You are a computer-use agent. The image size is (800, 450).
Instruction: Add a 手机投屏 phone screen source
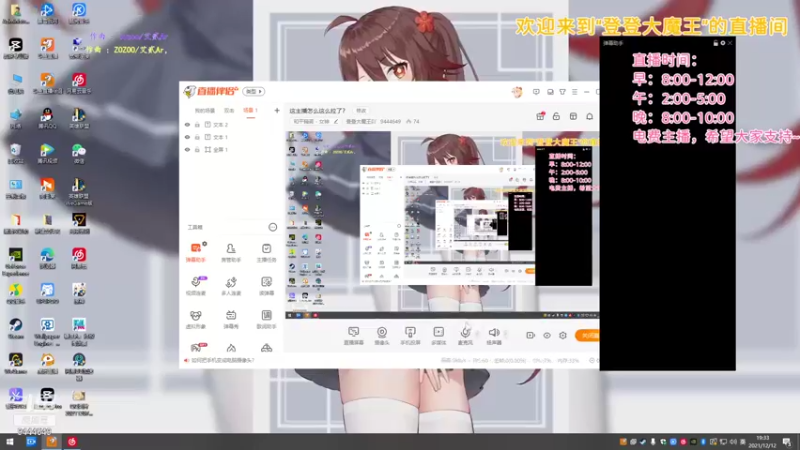point(410,336)
